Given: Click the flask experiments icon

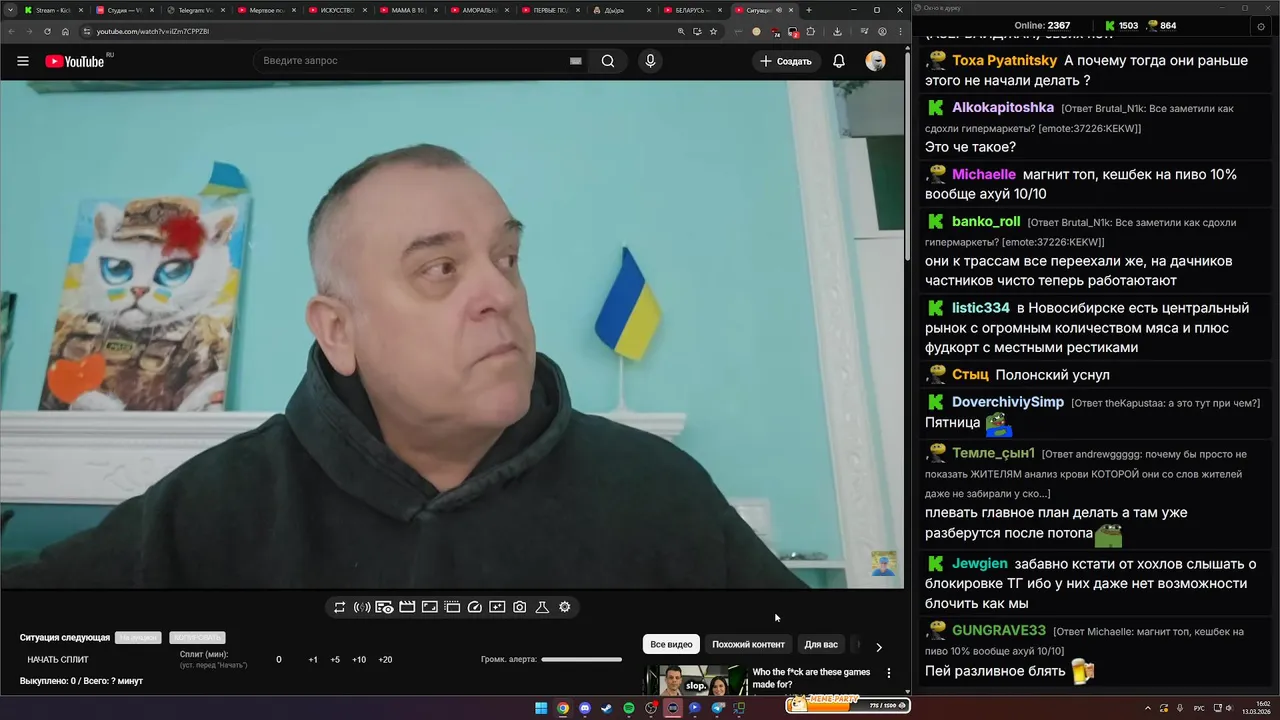Looking at the screenshot, I should [542, 607].
